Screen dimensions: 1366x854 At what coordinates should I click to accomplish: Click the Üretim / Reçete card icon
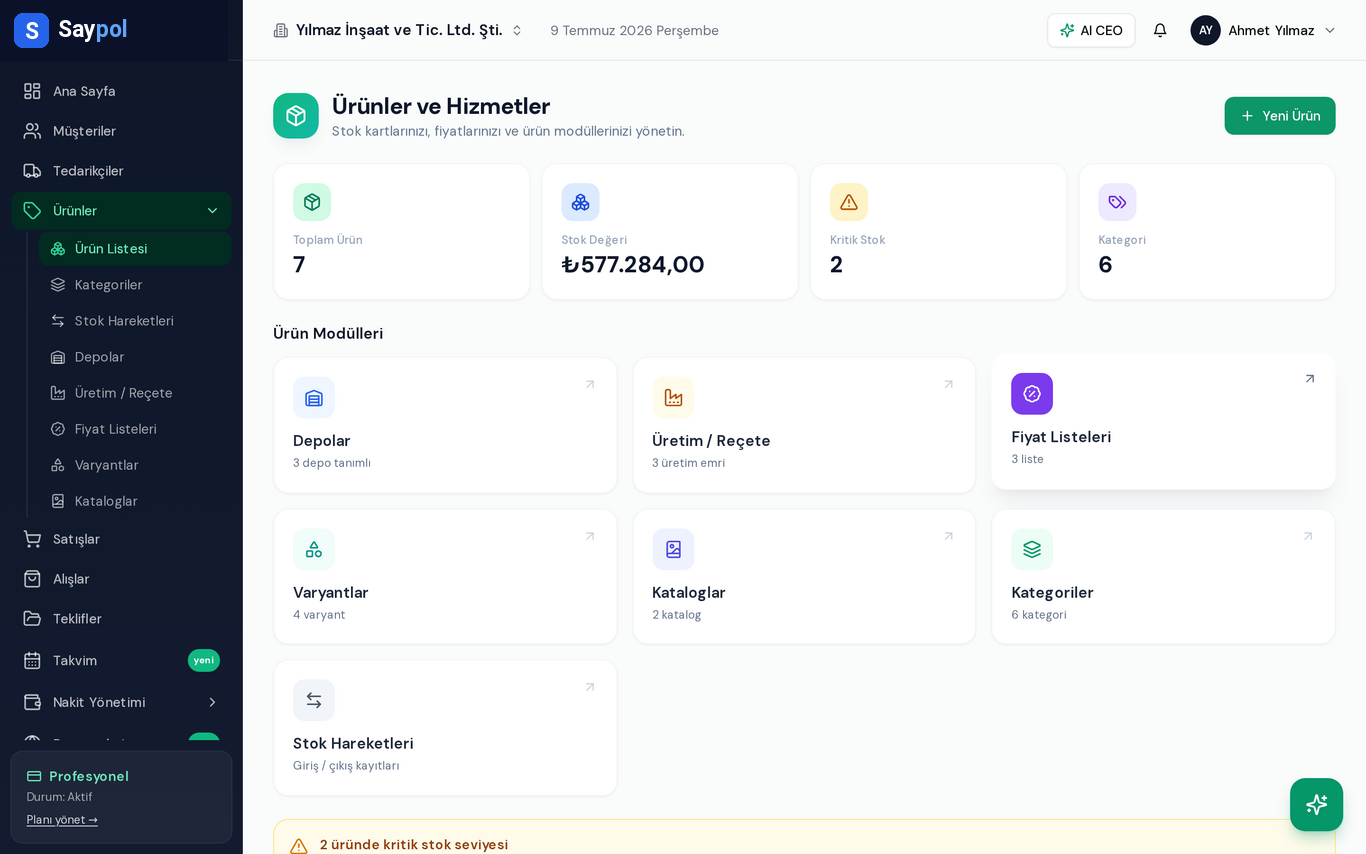(673, 398)
